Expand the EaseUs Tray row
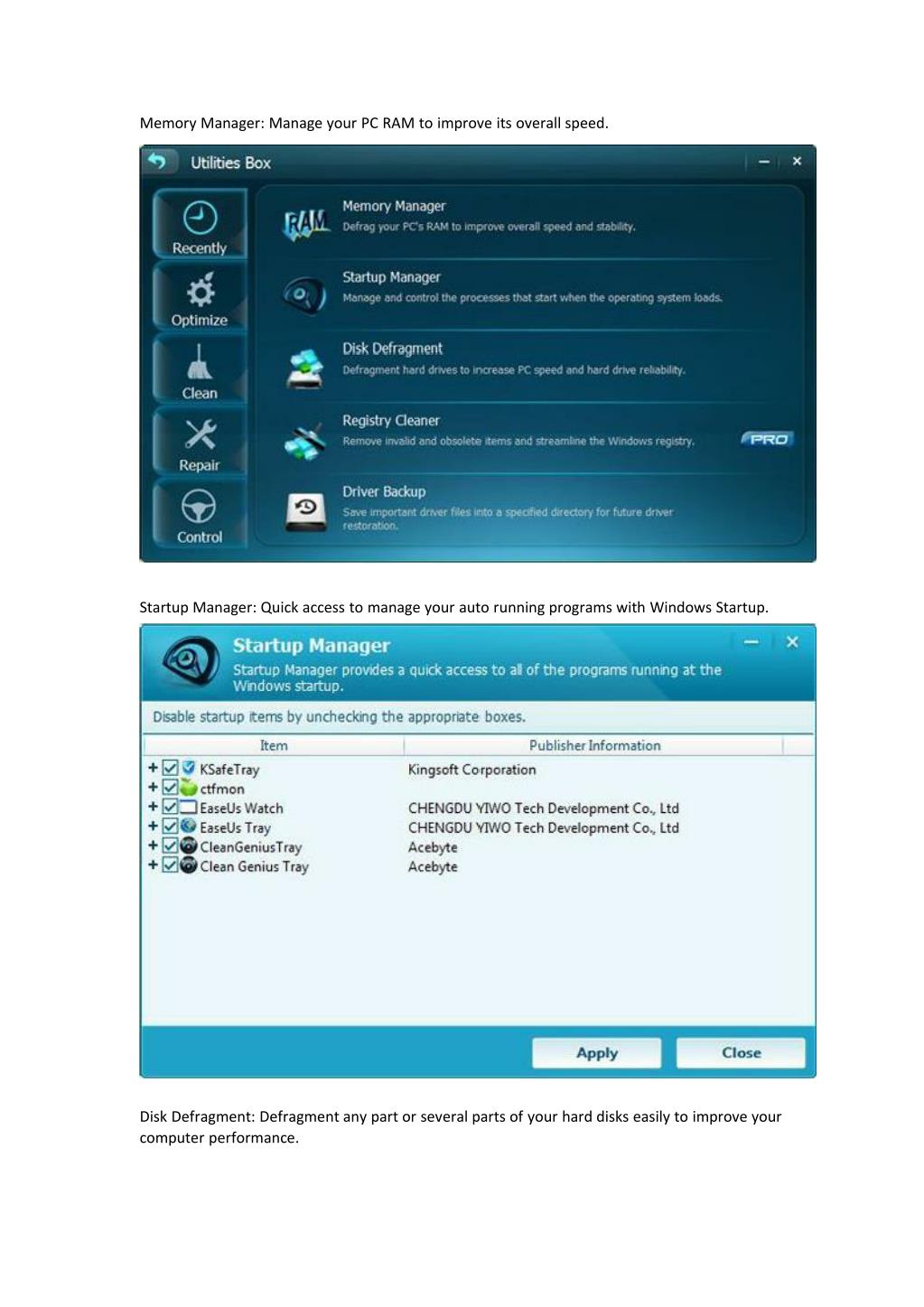 [x=153, y=826]
